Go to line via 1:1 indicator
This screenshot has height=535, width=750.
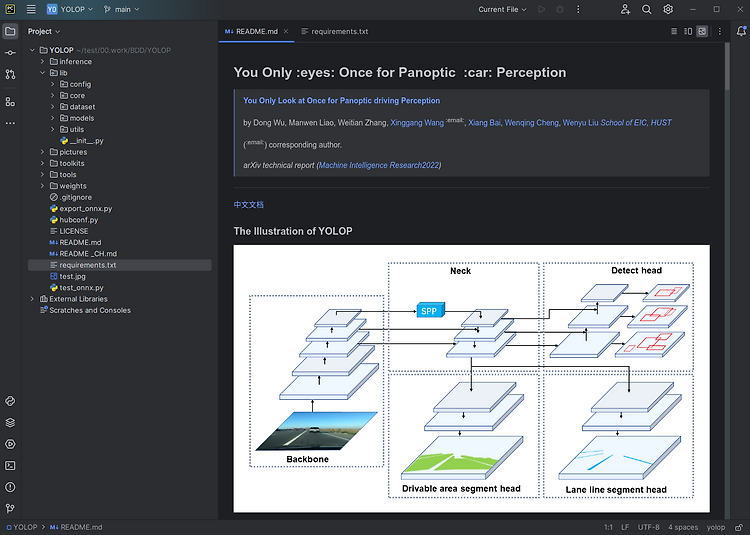pyautogui.click(x=608, y=527)
